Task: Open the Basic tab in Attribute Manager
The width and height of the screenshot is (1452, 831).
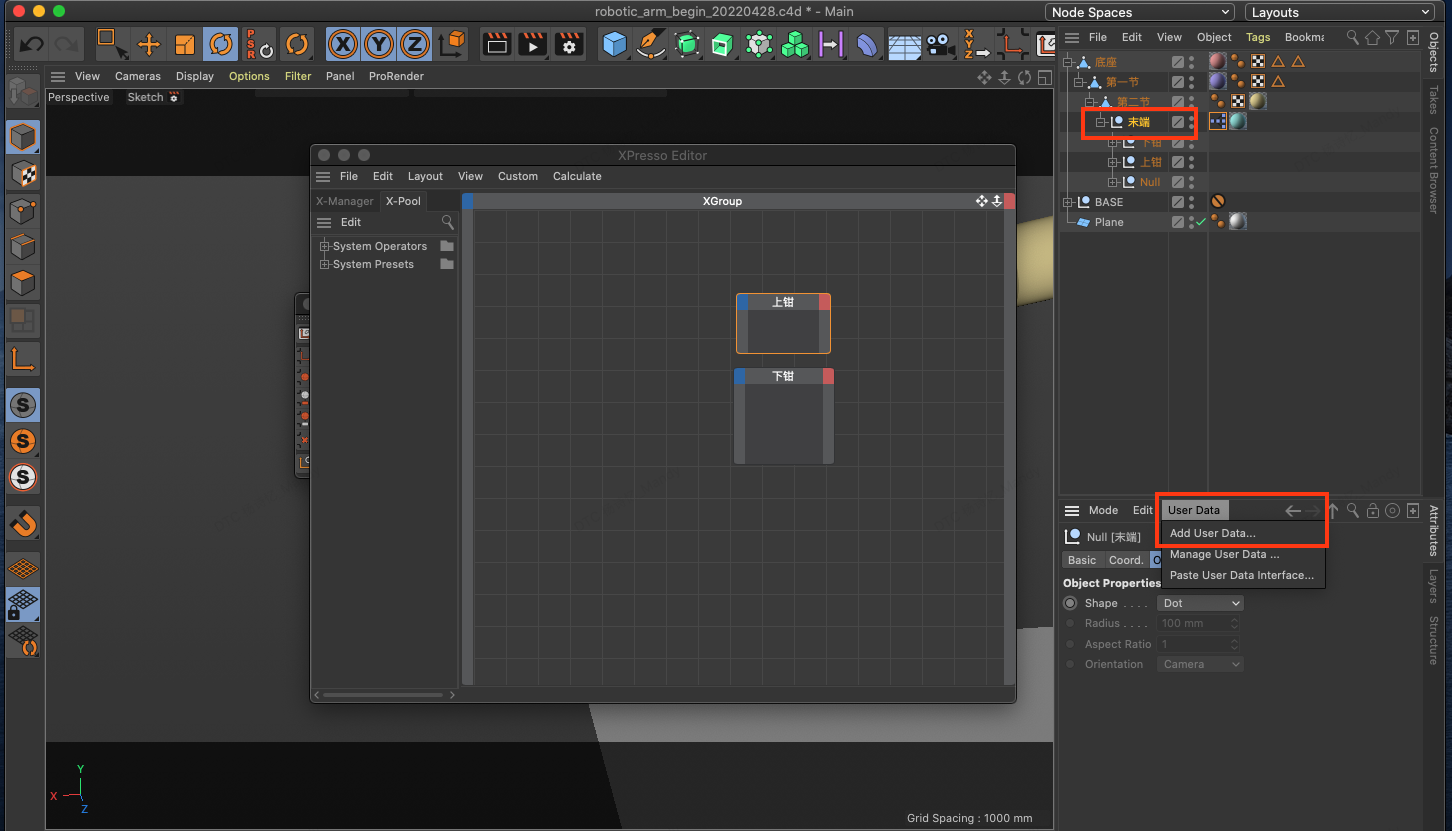Action: pos(1082,560)
